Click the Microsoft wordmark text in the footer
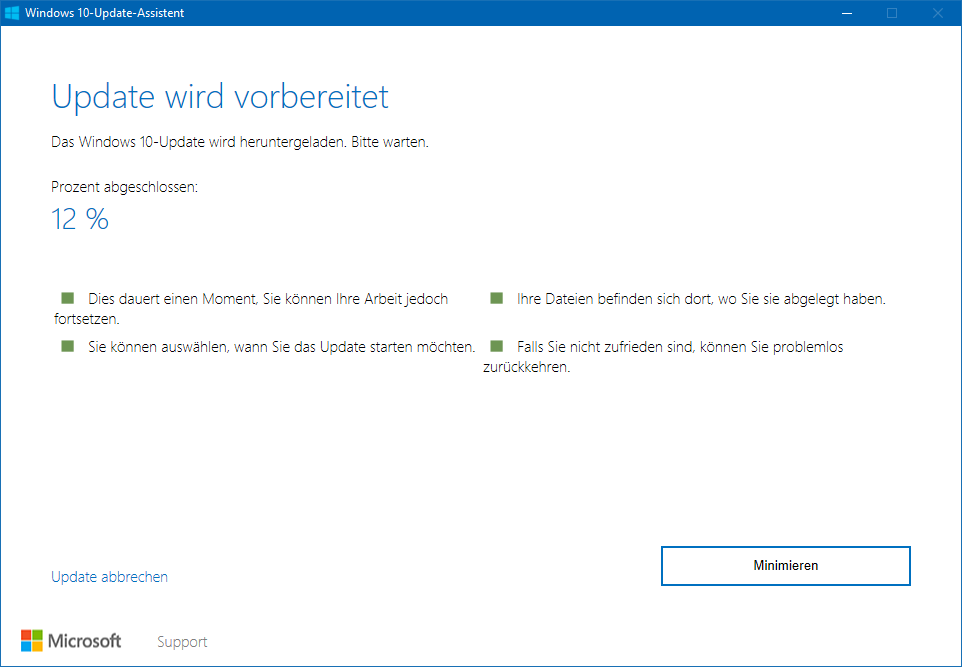This screenshot has height=667, width=962. click(85, 641)
